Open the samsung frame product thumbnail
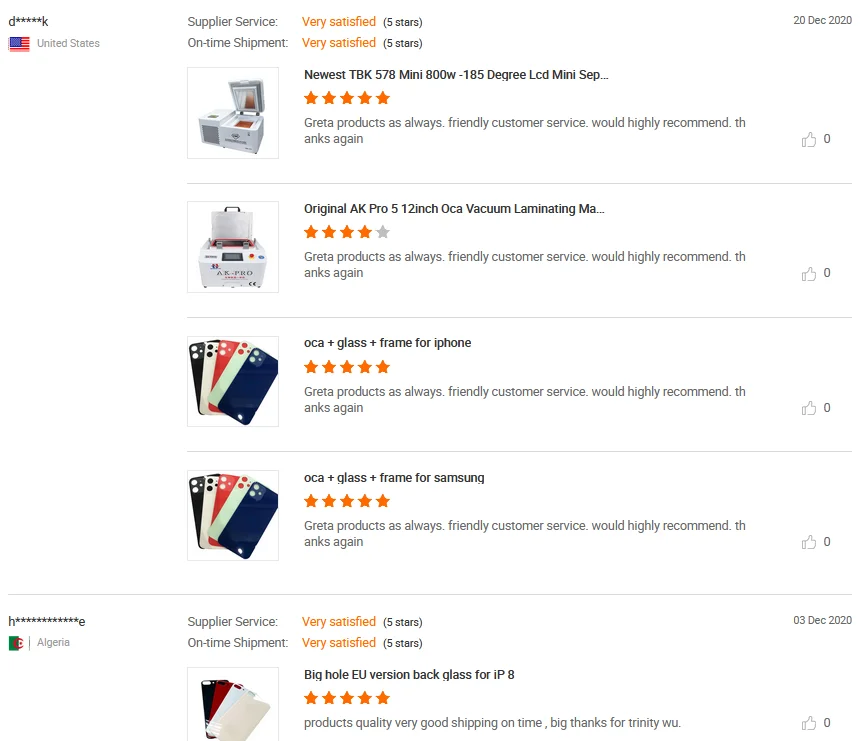This screenshot has height=741, width=861. tap(233, 516)
